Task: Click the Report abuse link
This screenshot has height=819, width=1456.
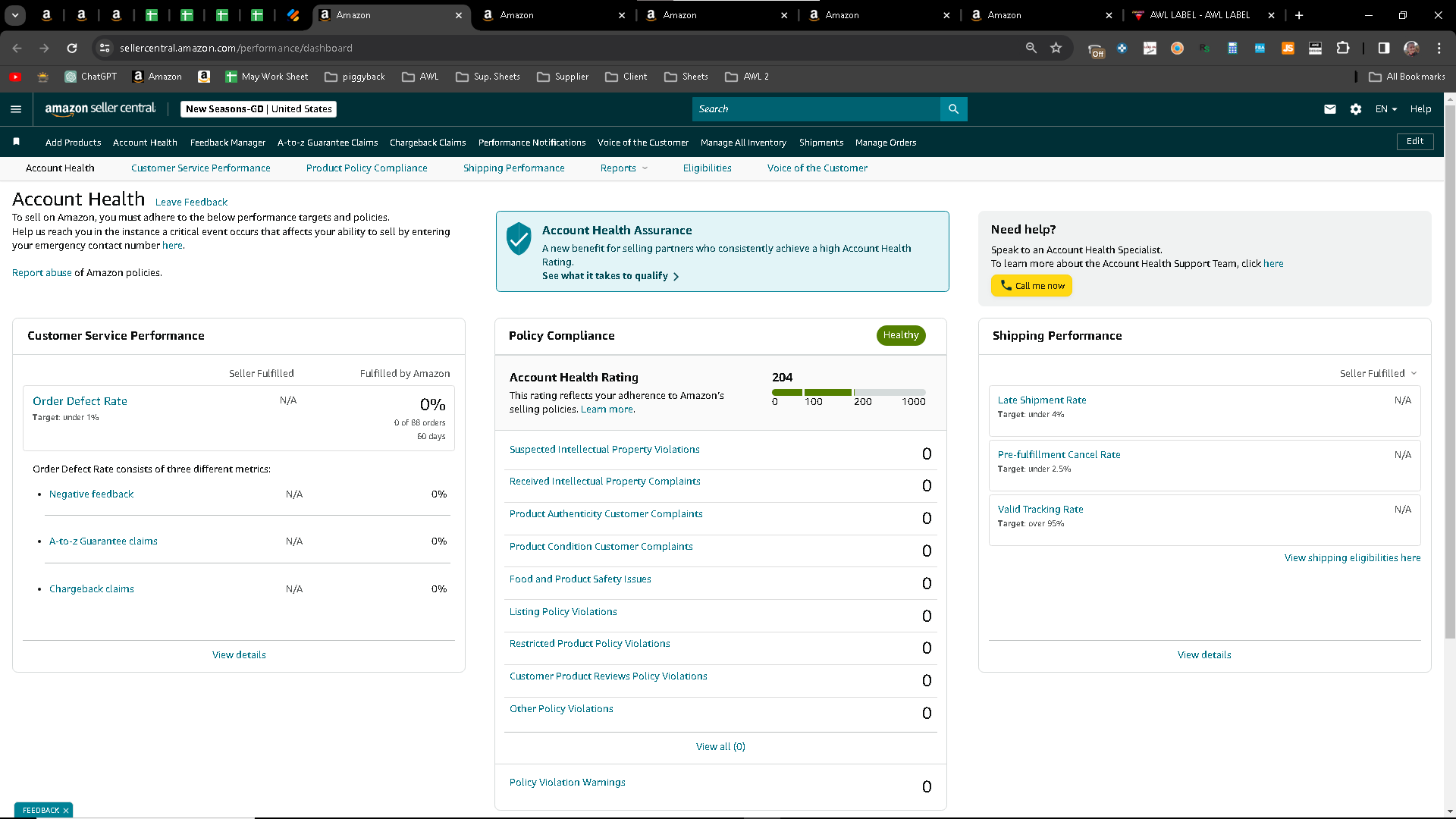Action: tap(42, 273)
